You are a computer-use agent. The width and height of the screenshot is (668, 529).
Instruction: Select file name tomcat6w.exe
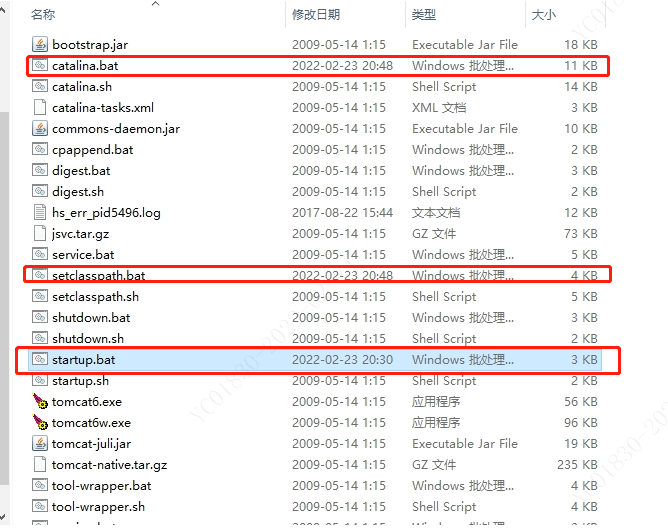click(x=91, y=423)
